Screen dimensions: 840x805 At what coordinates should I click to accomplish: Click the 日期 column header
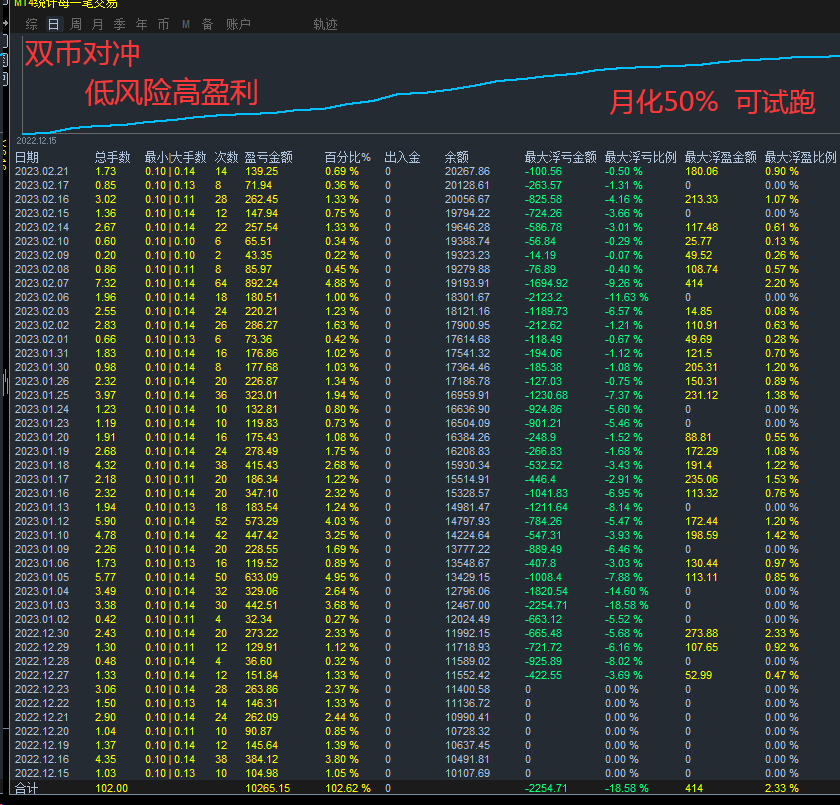(x=27, y=157)
